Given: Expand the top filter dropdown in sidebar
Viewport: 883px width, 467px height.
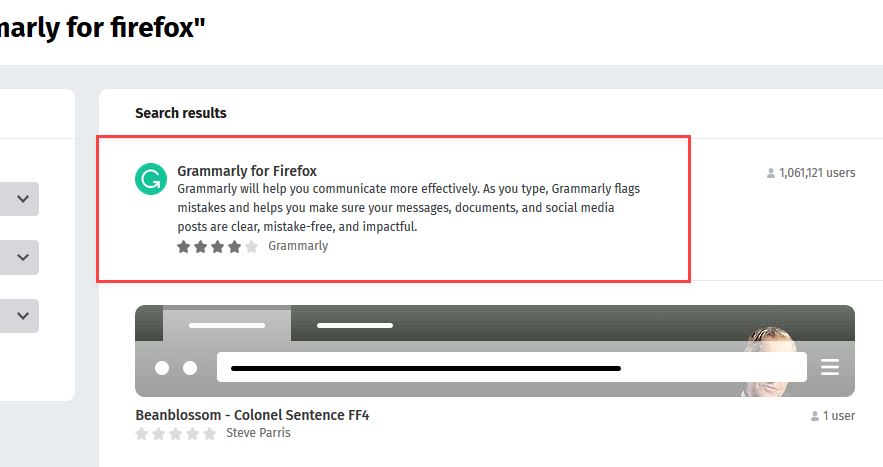Looking at the screenshot, I should 22,199.
